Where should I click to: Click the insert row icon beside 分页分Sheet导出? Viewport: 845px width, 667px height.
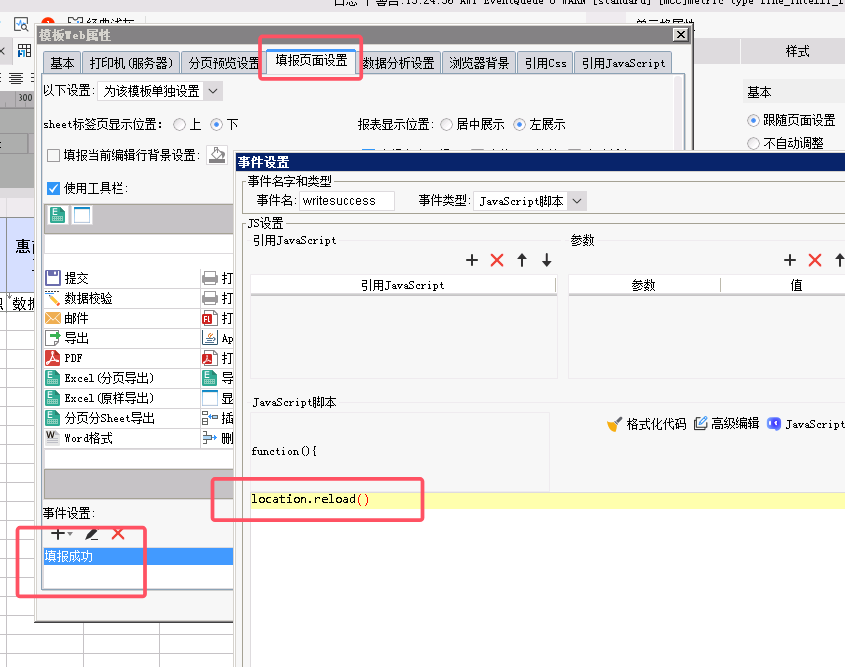click(x=210, y=418)
